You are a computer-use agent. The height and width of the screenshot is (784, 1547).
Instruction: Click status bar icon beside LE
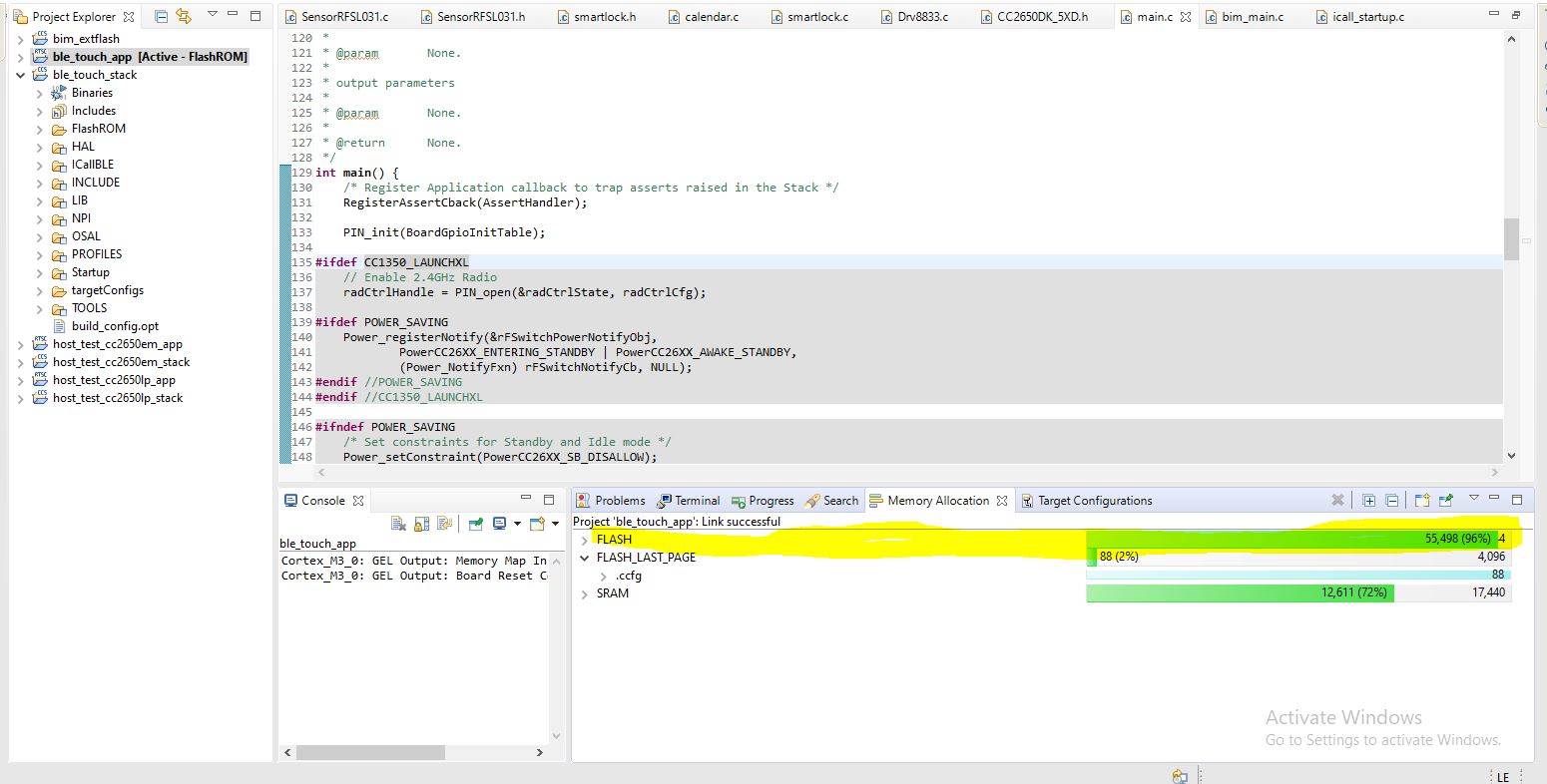(1180, 776)
